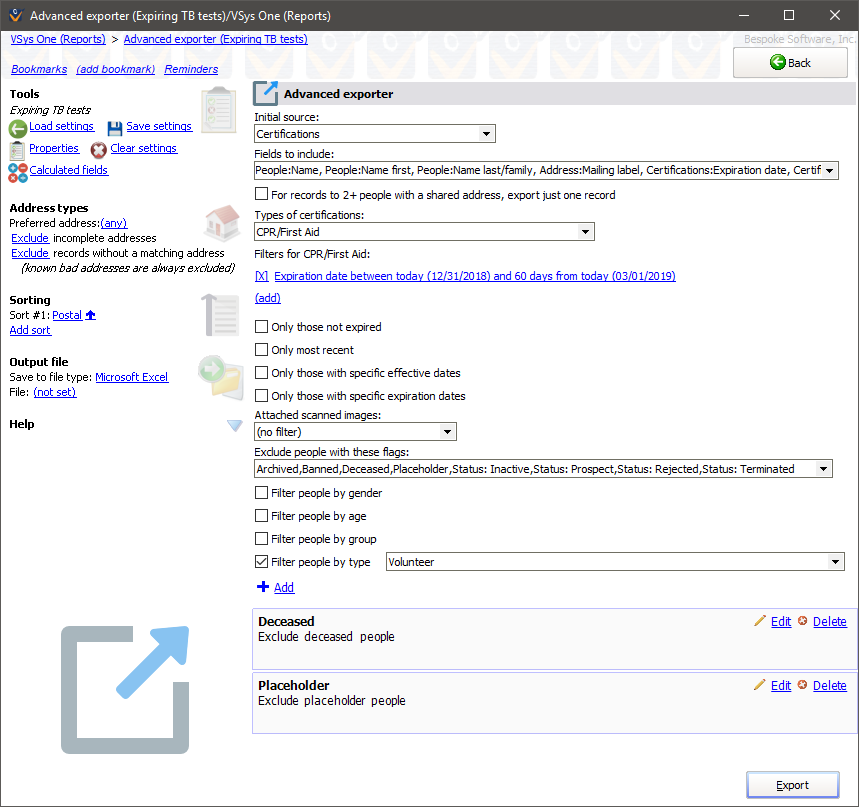The height and width of the screenshot is (807, 859).
Task: Uncheck Filter people by type
Action: 261,561
